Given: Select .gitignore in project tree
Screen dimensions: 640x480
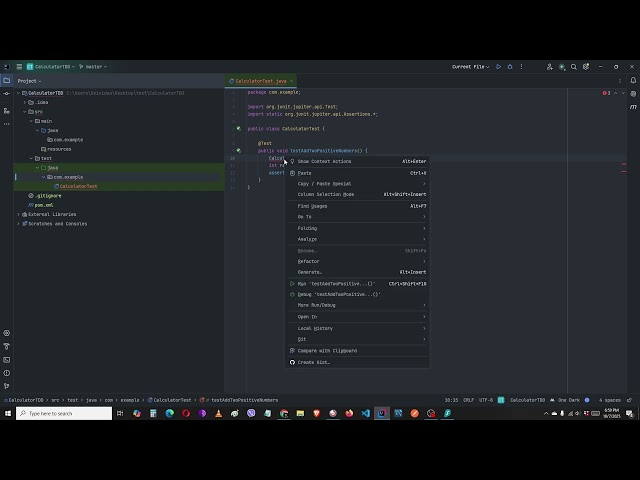Looking at the screenshot, I should coord(48,196).
